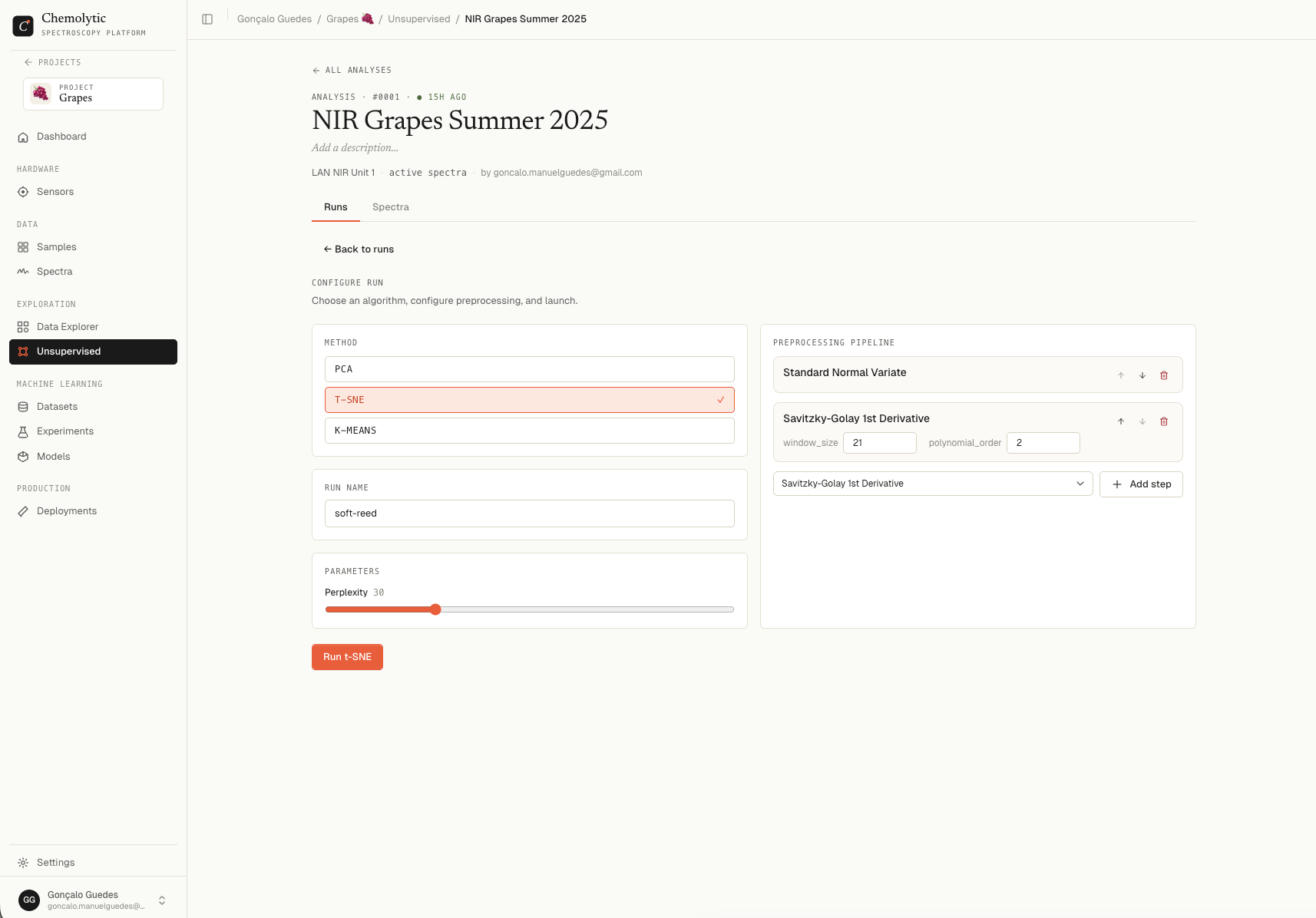Open Models in the sidebar
1316x918 pixels.
pyautogui.click(x=93, y=457)
